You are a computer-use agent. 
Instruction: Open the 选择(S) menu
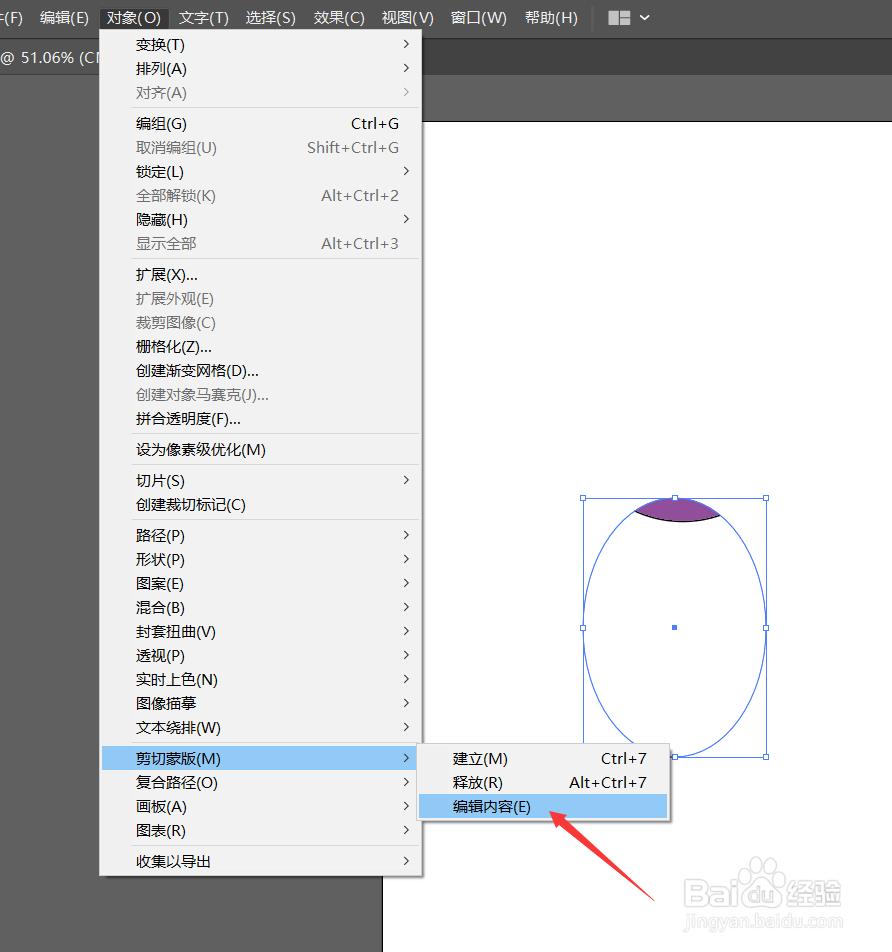point(270,18)
